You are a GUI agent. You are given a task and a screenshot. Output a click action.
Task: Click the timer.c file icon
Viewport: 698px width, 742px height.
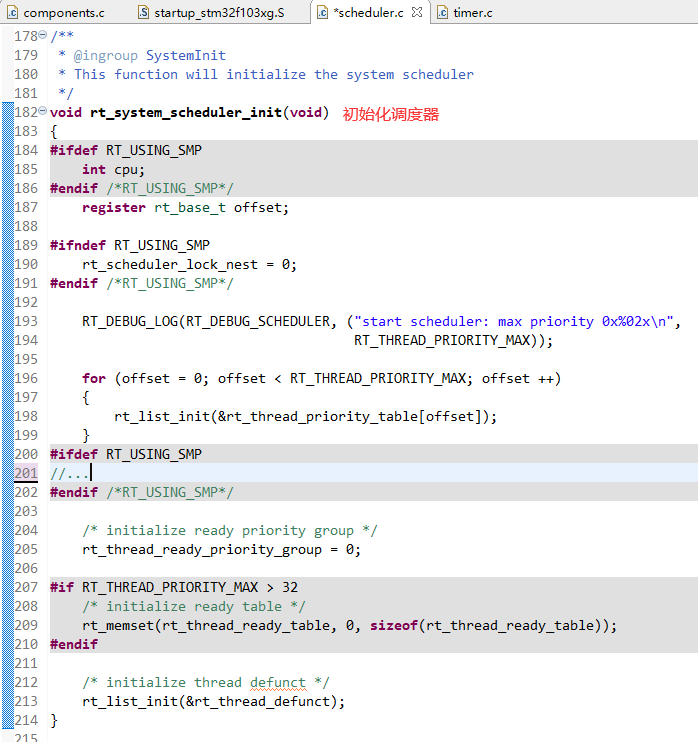click(442, 13)
